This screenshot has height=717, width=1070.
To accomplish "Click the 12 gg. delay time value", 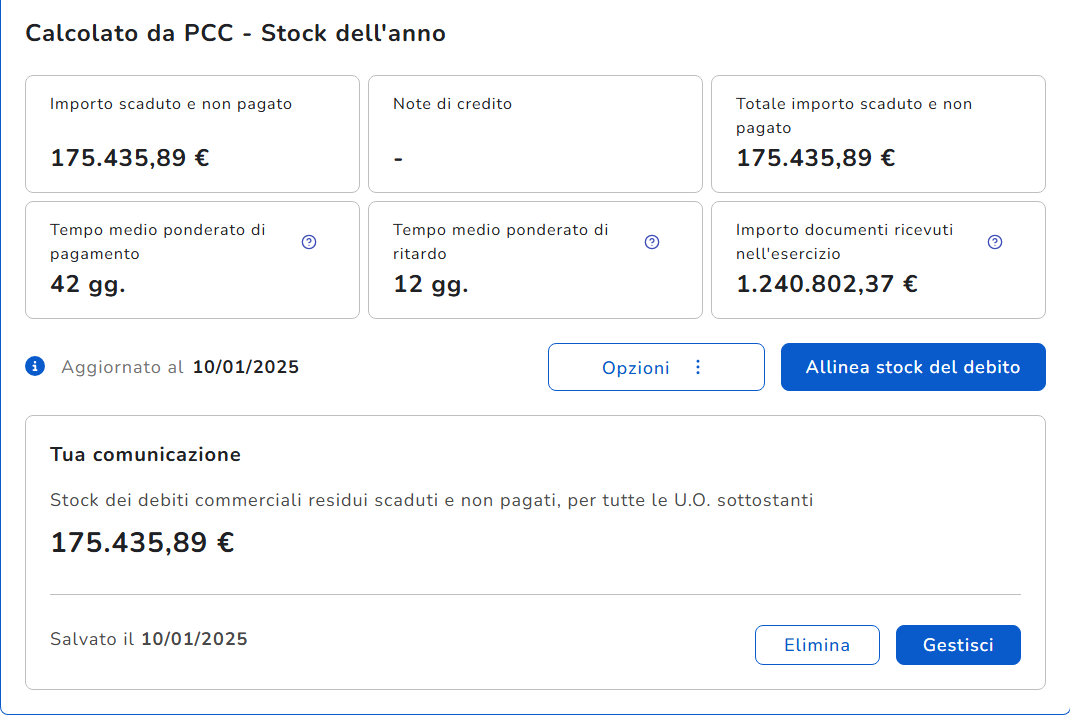I will (431, 284).
